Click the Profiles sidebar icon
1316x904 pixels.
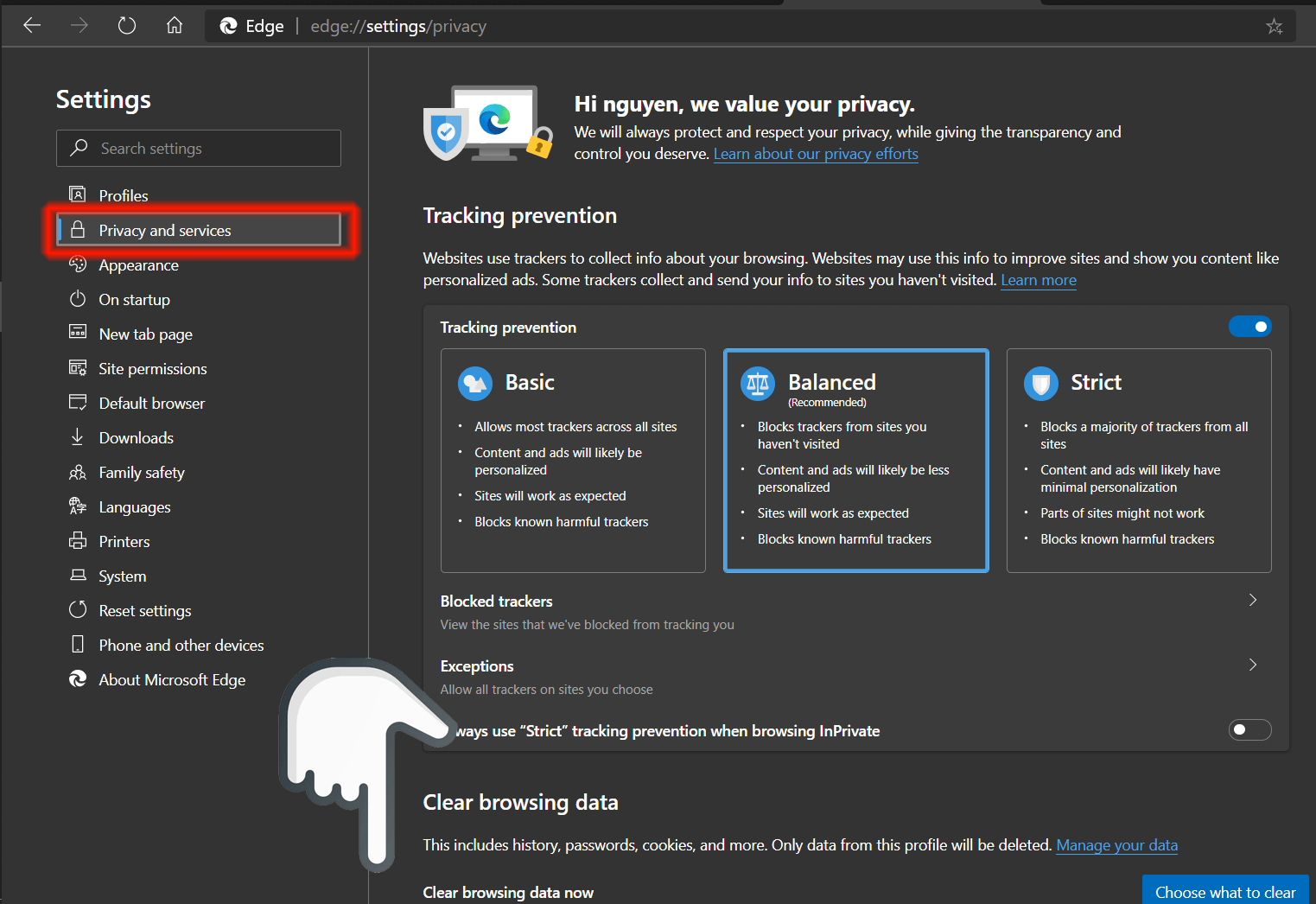[x=78, y=194]
